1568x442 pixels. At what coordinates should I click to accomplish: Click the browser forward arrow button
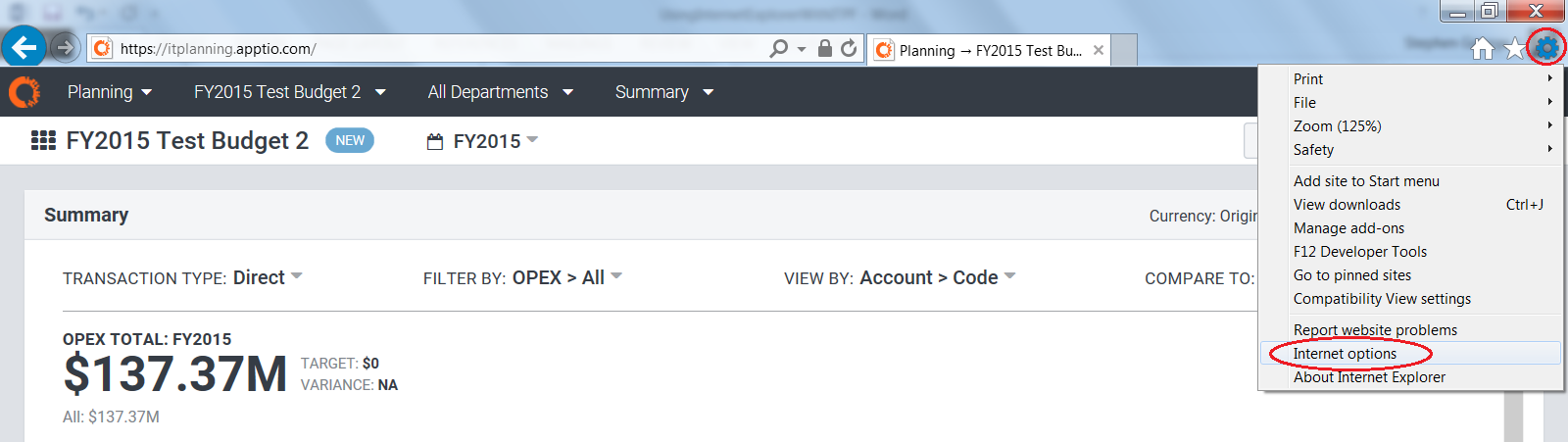[x=65, y=47]
